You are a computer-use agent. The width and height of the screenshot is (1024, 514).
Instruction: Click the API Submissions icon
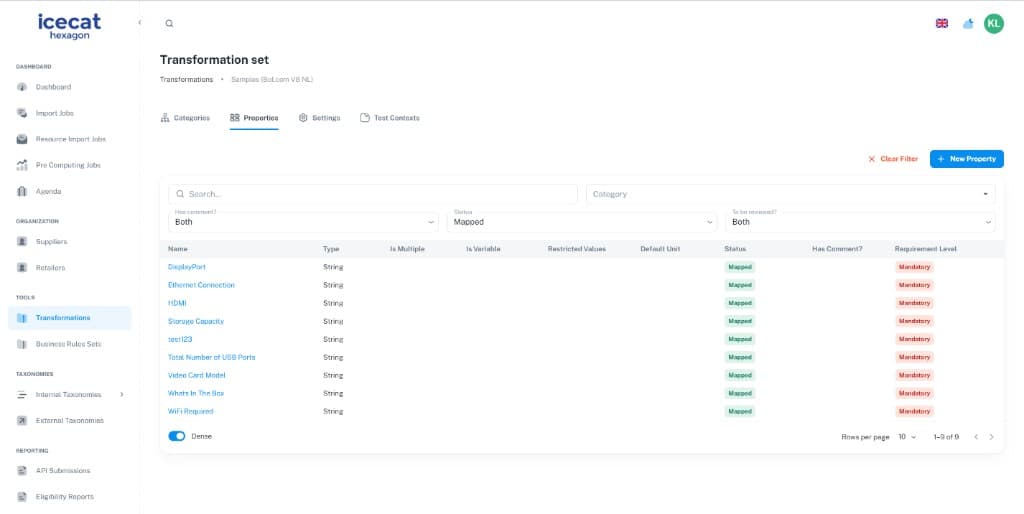click(22, 471)
